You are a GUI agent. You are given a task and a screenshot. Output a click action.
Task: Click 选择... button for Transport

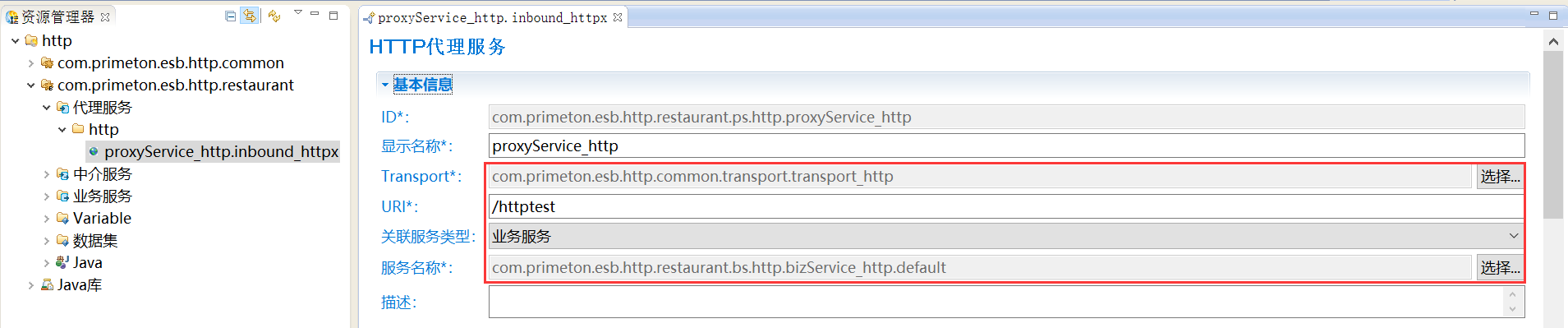pyautogui.click(x=1500, y=176)
